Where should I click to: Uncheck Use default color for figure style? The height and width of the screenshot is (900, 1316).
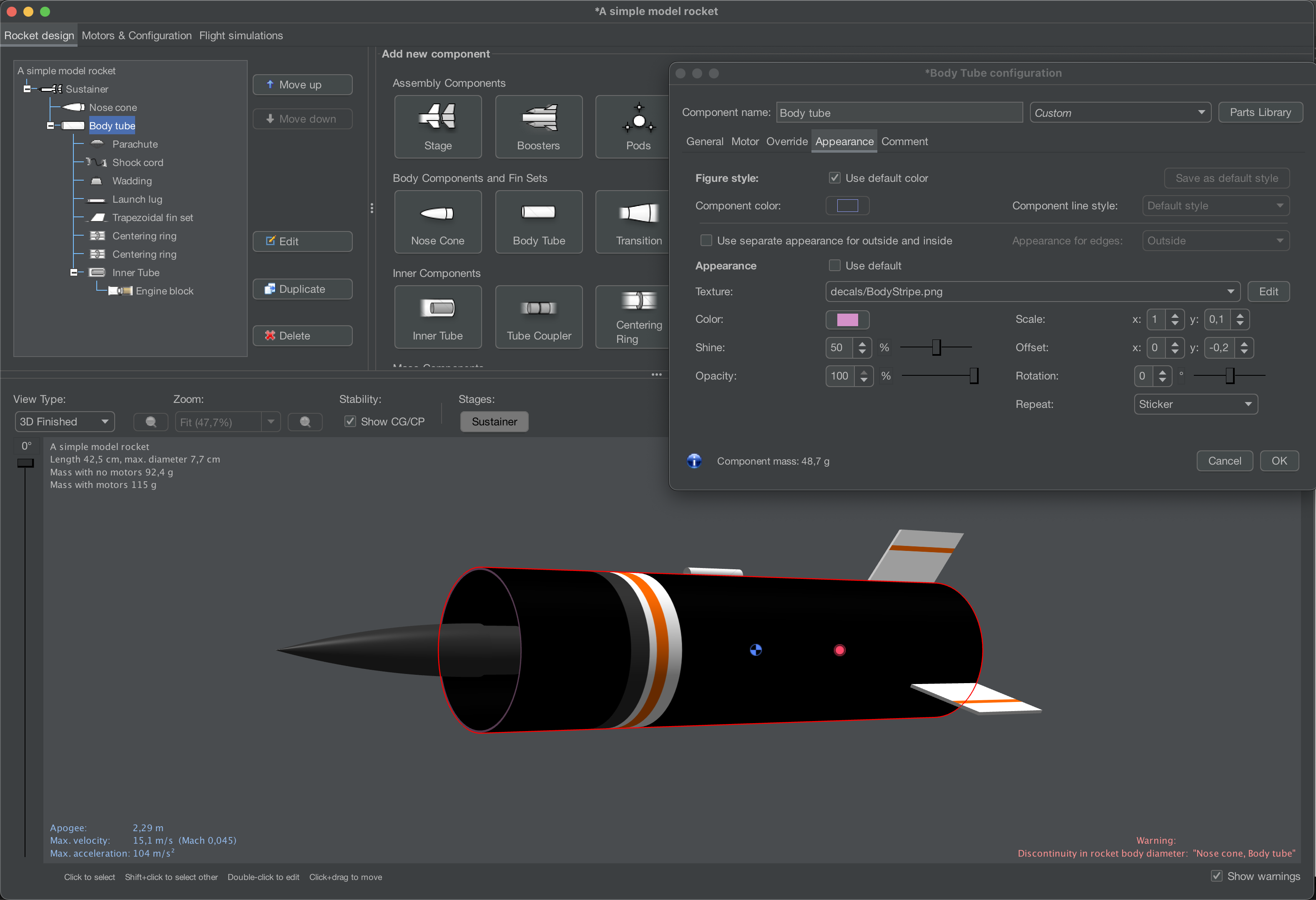835,177
